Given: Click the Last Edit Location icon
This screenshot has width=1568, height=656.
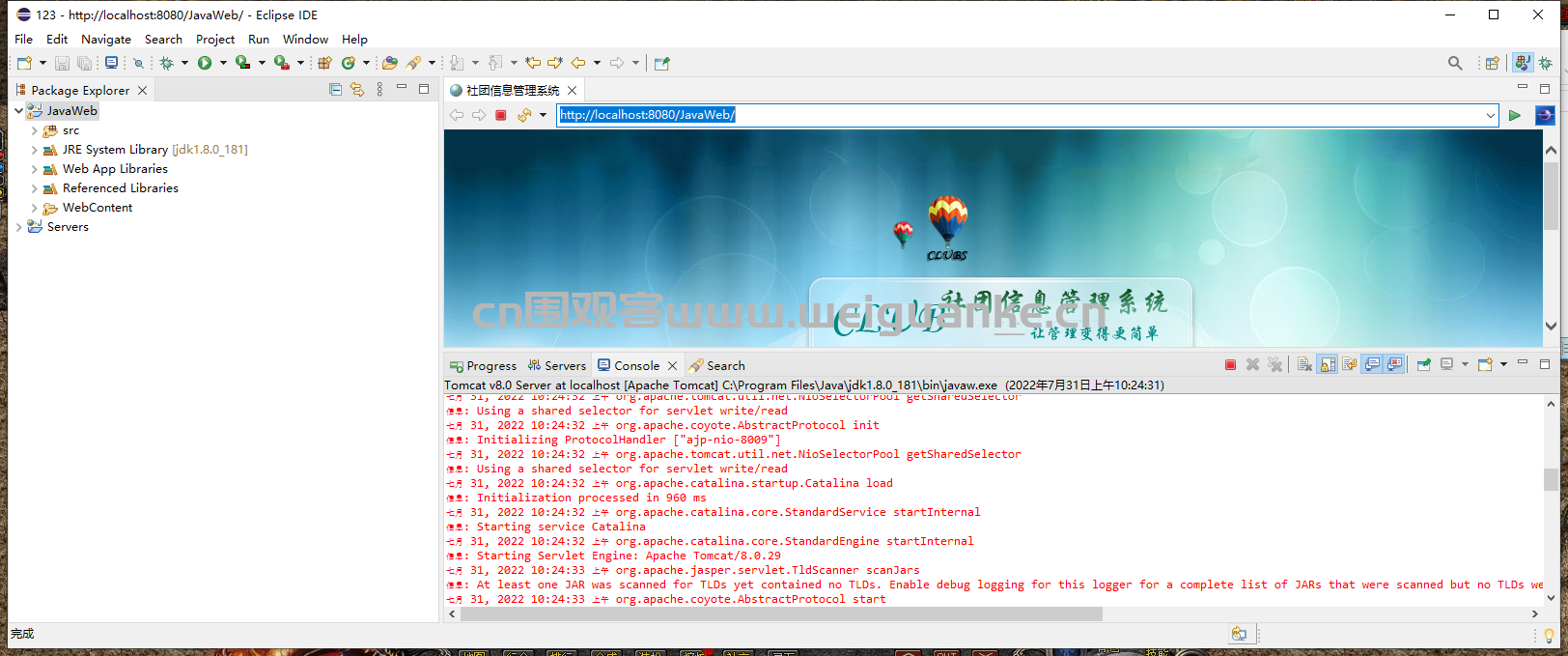Looking at the screenshot, I should [x=532, y=63].
